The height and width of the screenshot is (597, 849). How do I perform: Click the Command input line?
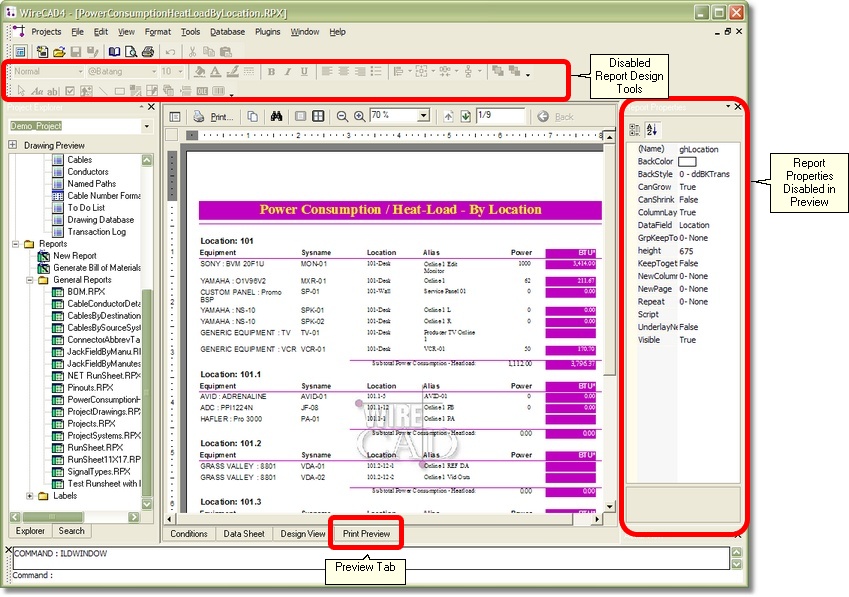tap(371, 575)
